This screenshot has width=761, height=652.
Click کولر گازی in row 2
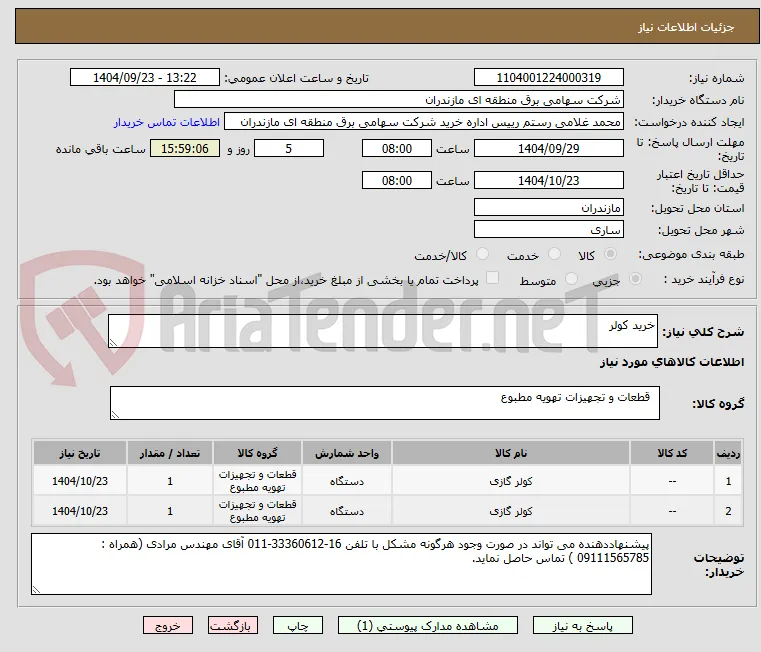tap(511, 511)
